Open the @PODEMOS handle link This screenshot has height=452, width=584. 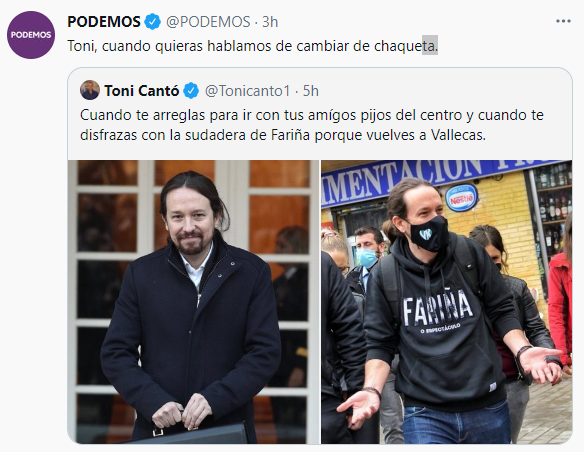coord(208,22)
